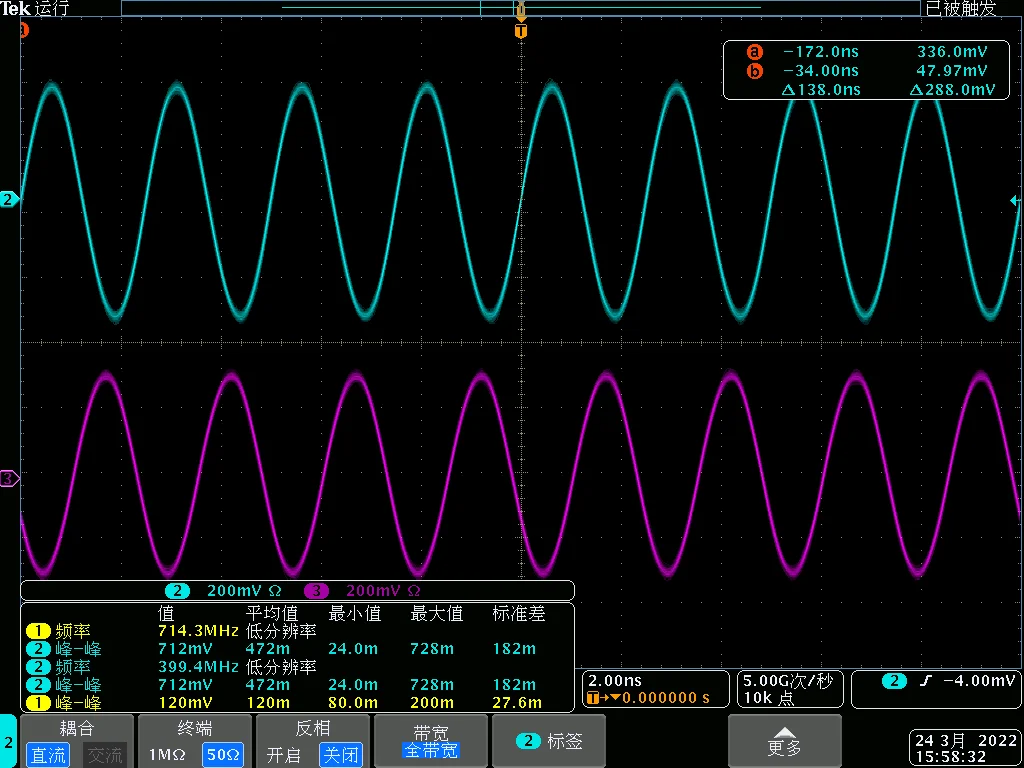This screenshot has width=1024, height=768.
Task: Click the 最大值 column header
Action: 436,613
